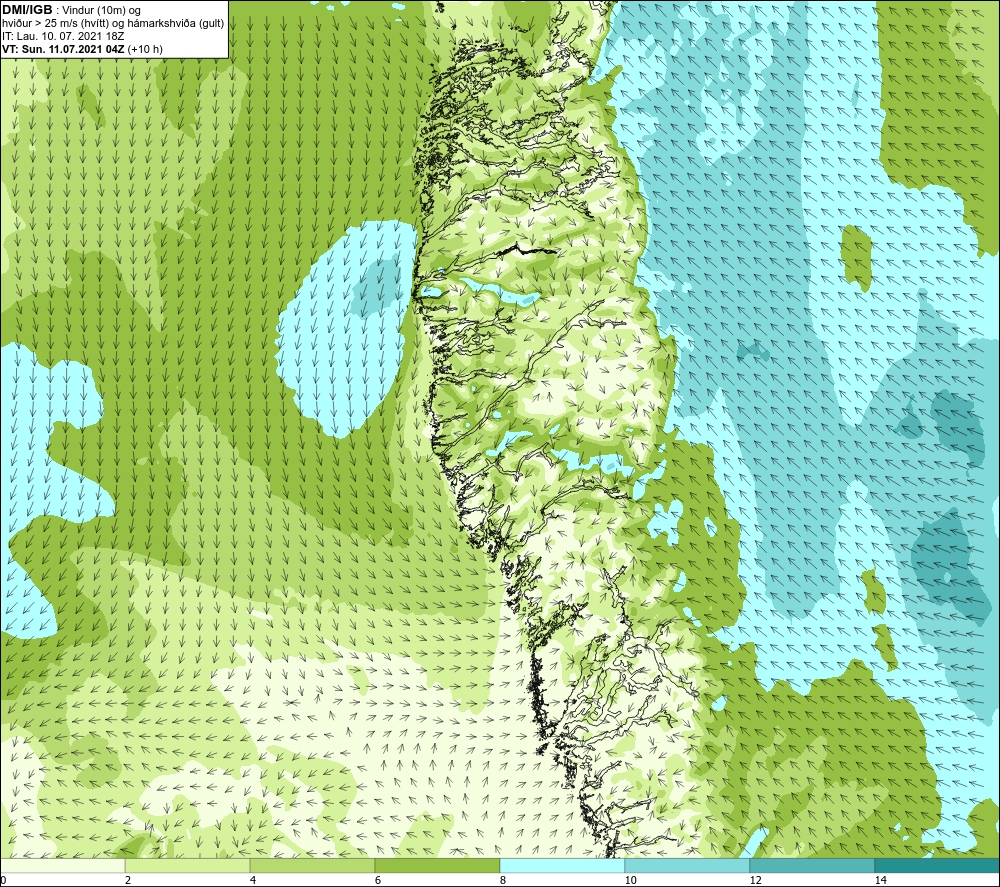Click the "VT: Sun. 11.07.2021 04Z" line
This screenshot has height=887, width=1000.
click(x=64, y=49)
